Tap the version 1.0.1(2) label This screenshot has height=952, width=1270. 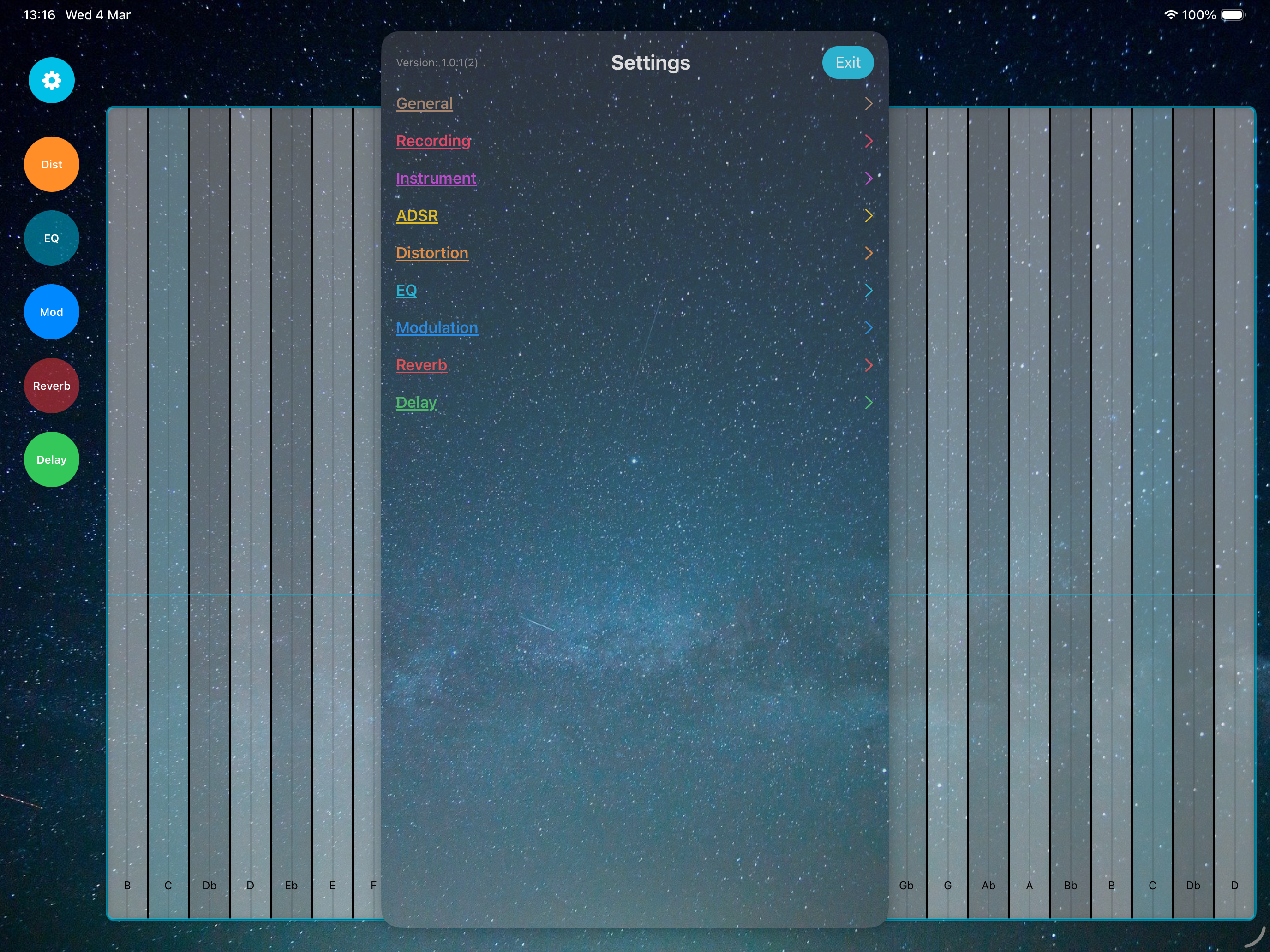437,63
